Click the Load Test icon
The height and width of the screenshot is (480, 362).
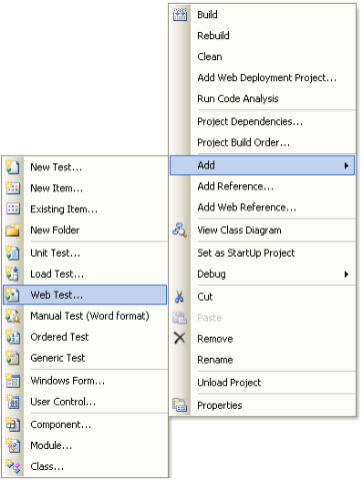point(13,274)
